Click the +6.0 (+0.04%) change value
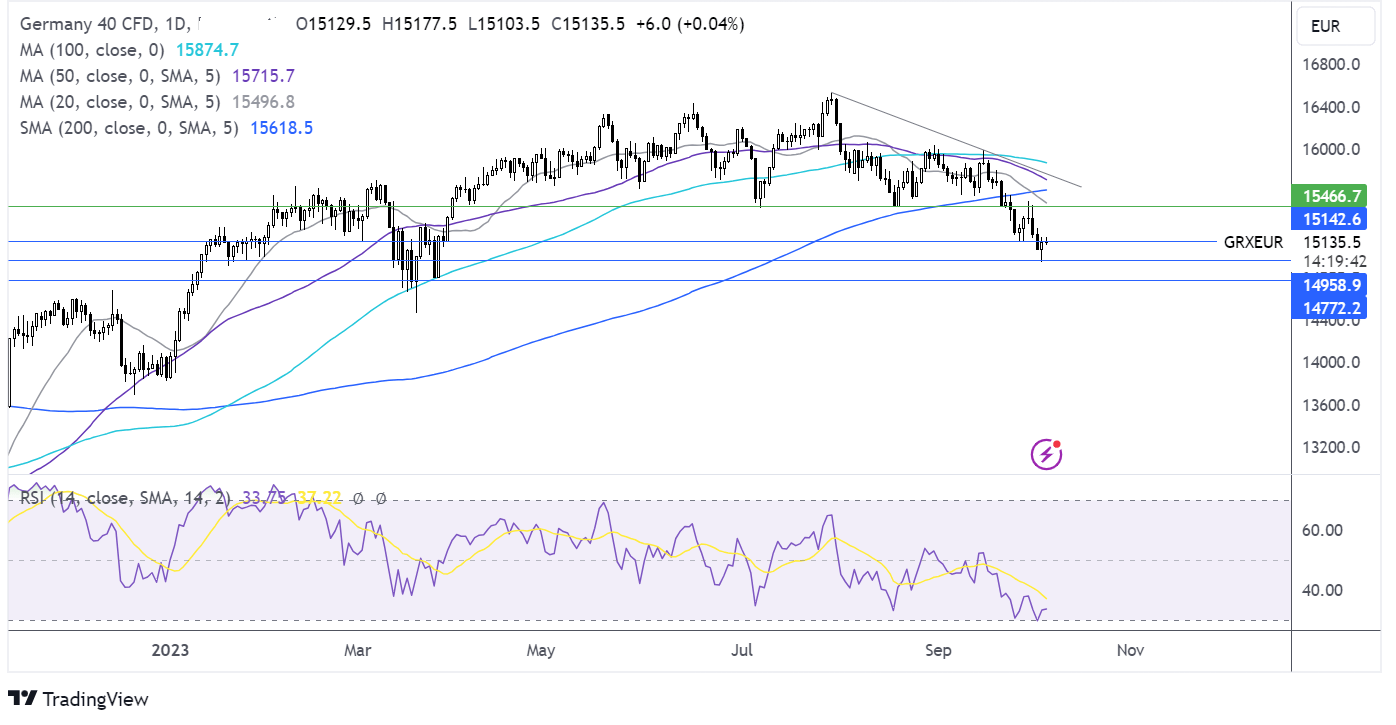This screenshot has height=725, width=1396. [688, 23]
